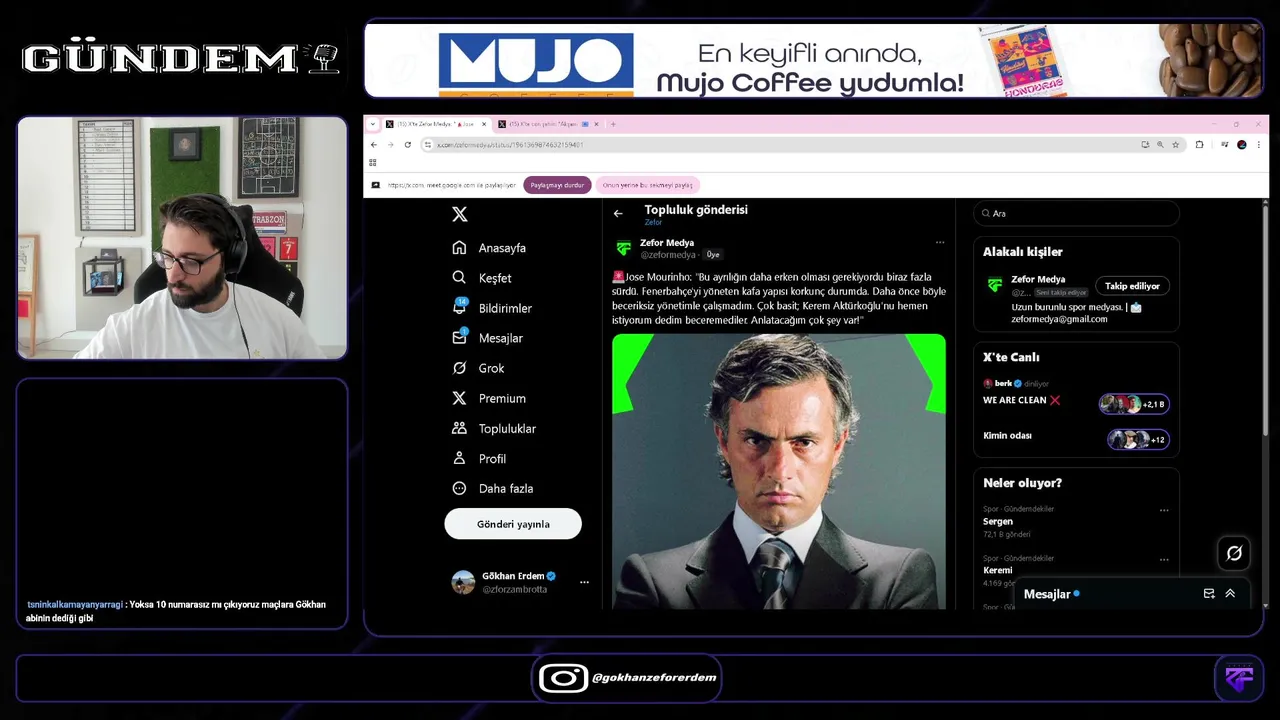Viewport: 1280px width, 720px height.
Task: Open Chrome extensions puzzle icon
Action: click(1200, 145)
